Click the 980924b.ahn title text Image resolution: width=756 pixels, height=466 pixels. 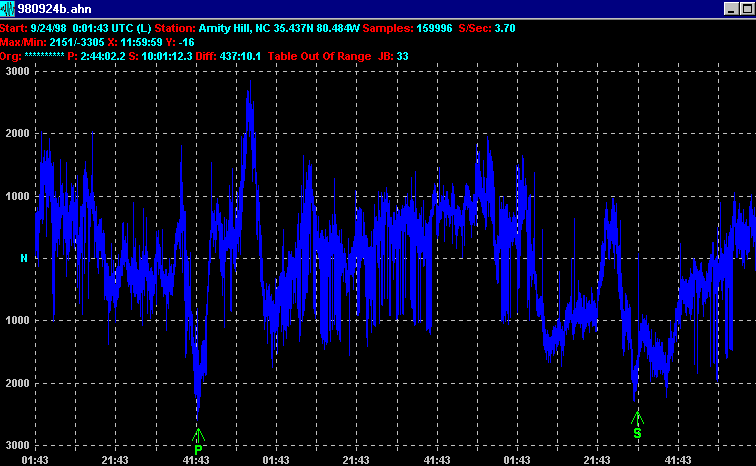(x=54, y=9)
